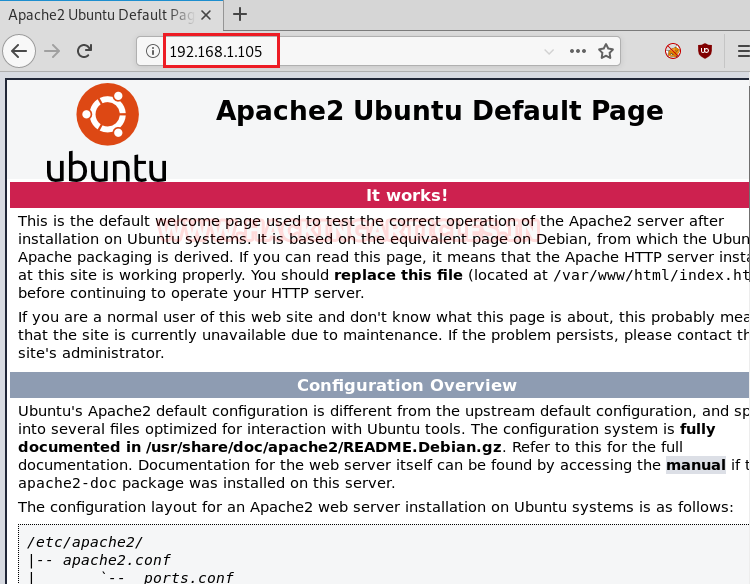This screenshot has height=584, width=750.
Task: Open the Firefox hamburger menu
Action: 743,51
